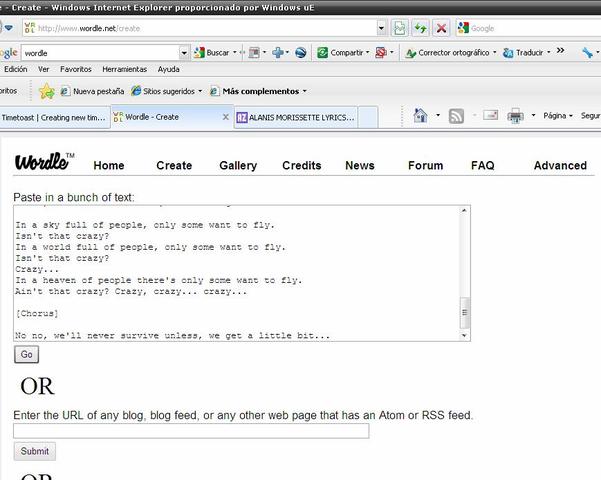Image resolution: width=601 pixels, height=480 pixels.
Task: Close the Wordle - Create tab
Action: coord(226,117)
